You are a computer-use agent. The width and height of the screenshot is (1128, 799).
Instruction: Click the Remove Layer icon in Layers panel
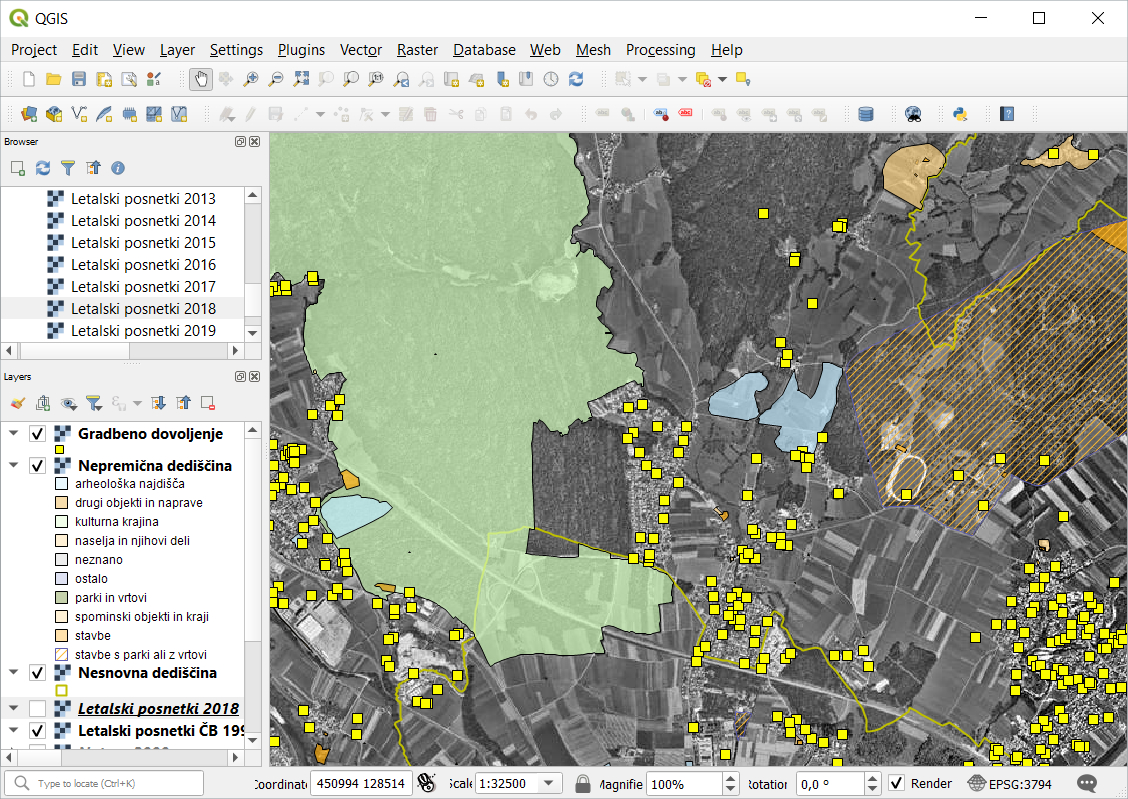208,403
